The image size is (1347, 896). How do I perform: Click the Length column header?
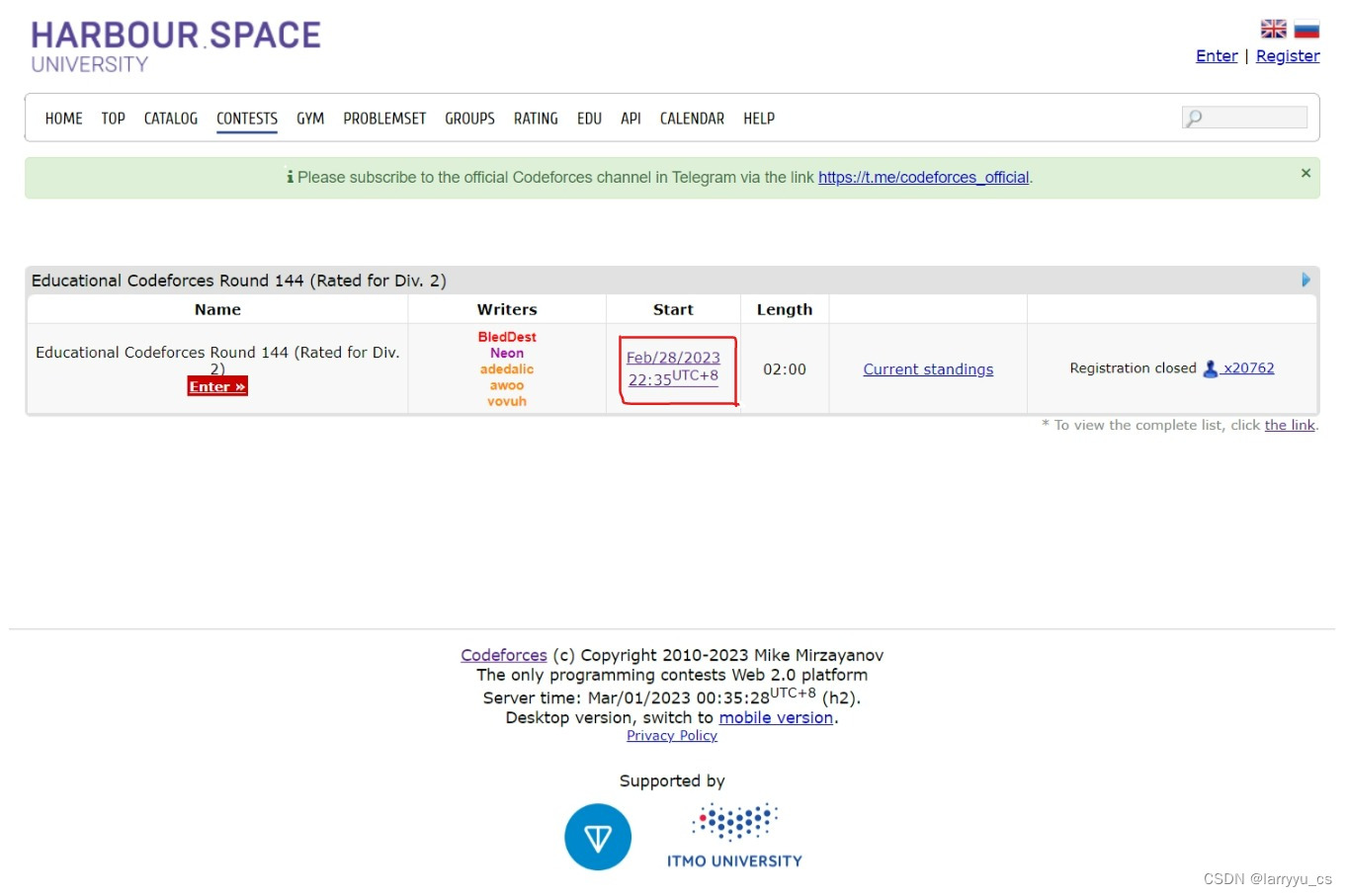click(x=785, y=309)
